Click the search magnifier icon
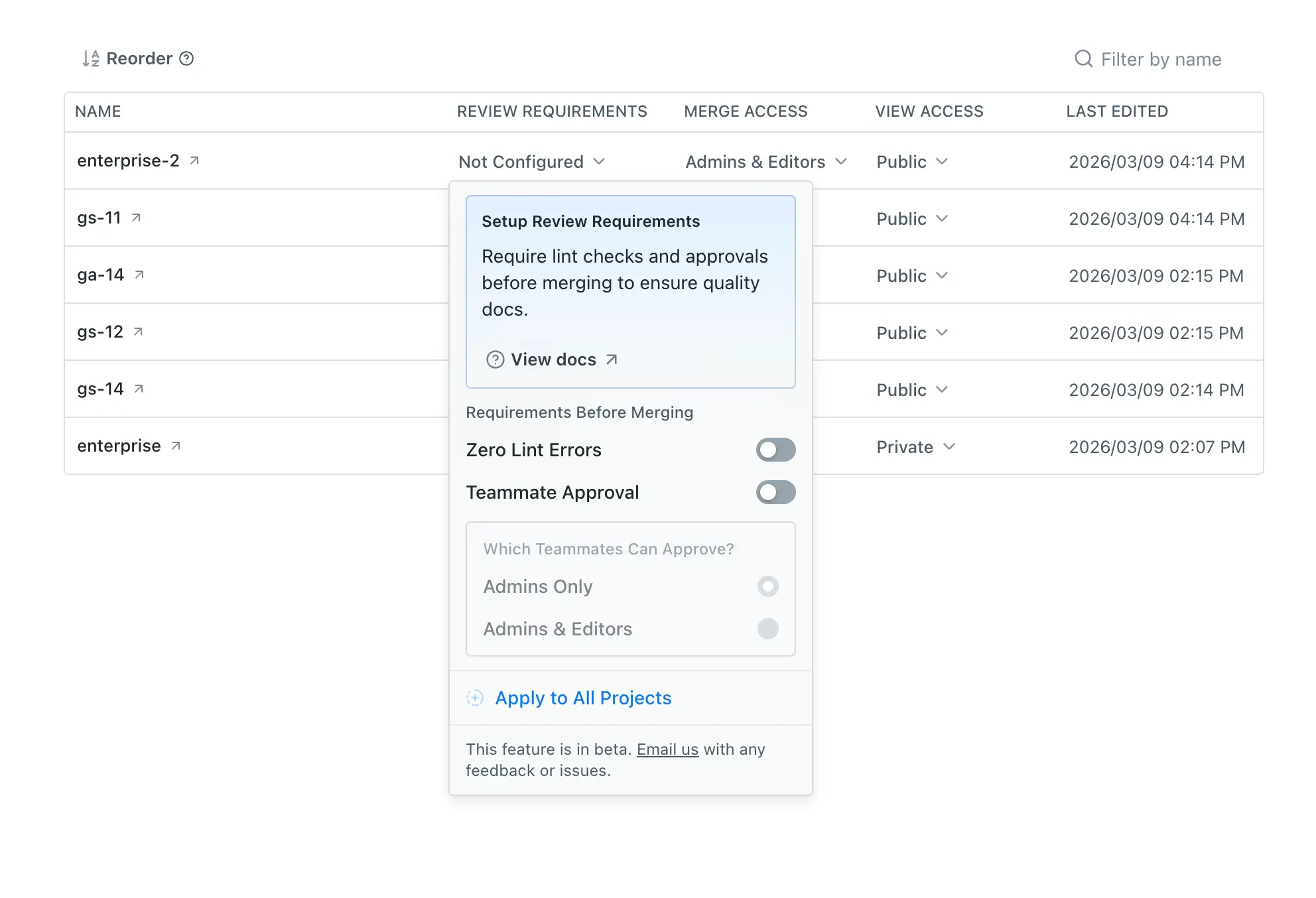The width and height of the screenshot is (1316, 898). pos(1083,59)
